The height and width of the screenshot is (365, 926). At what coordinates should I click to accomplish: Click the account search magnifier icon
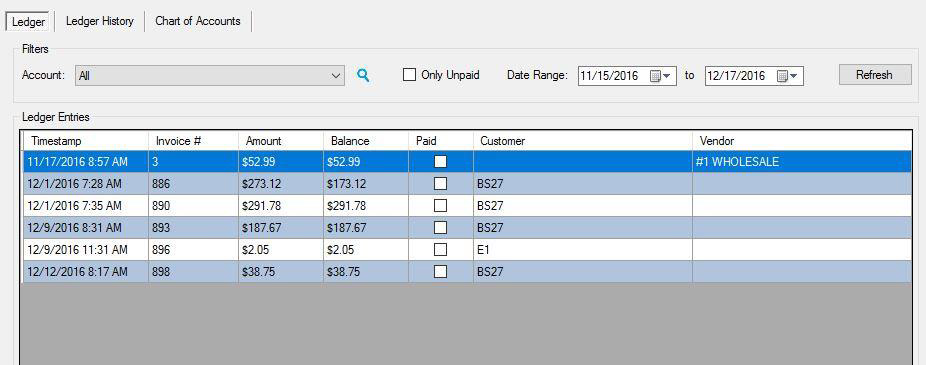[363, 76]
